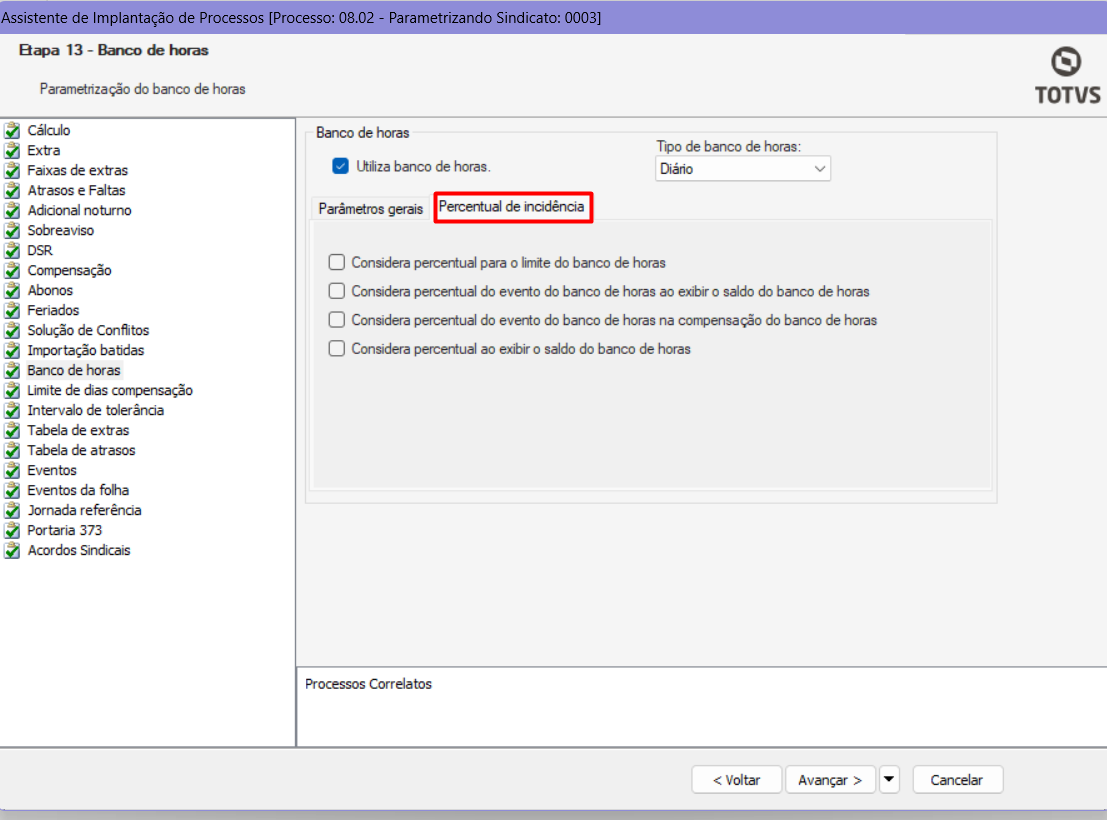1107x820 pixels.
Task: Go to Solução de Conflitos step
Action: (88, 331)
